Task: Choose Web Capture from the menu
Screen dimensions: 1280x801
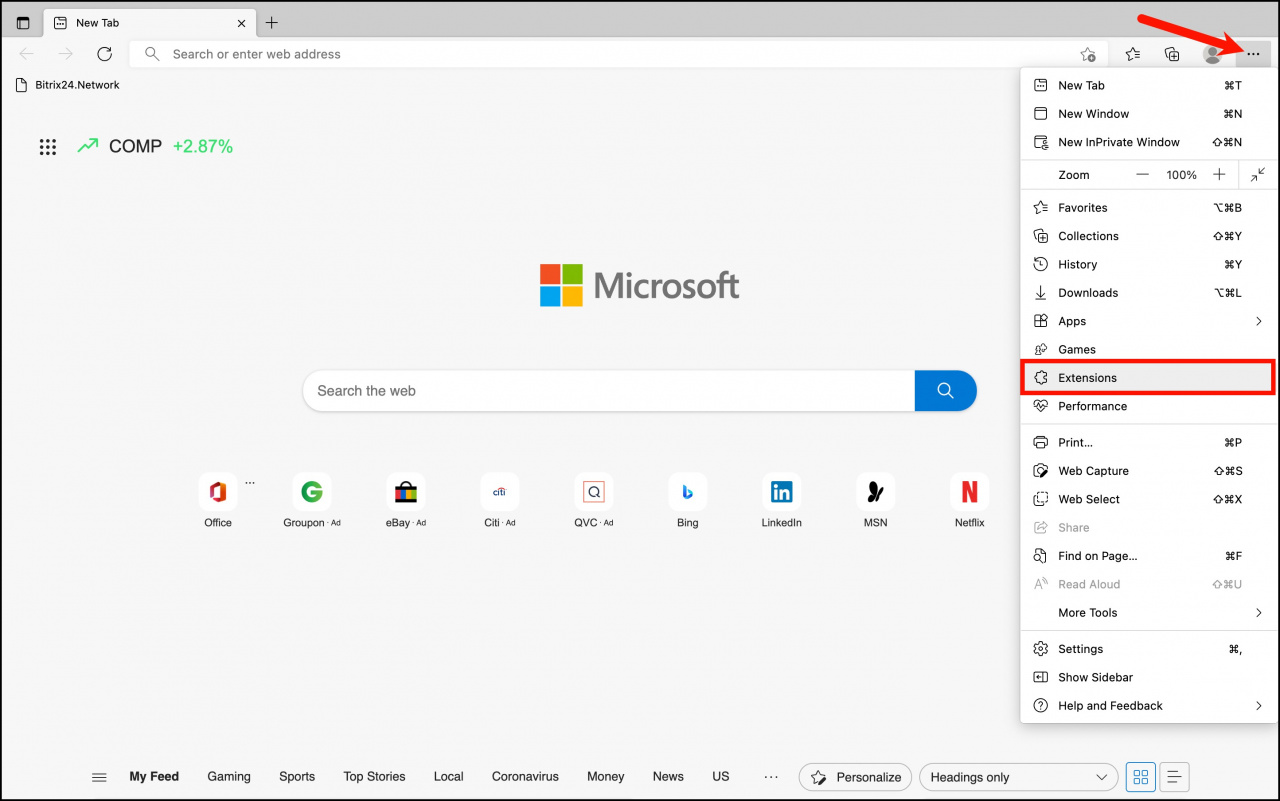Action: (1149, 471)
